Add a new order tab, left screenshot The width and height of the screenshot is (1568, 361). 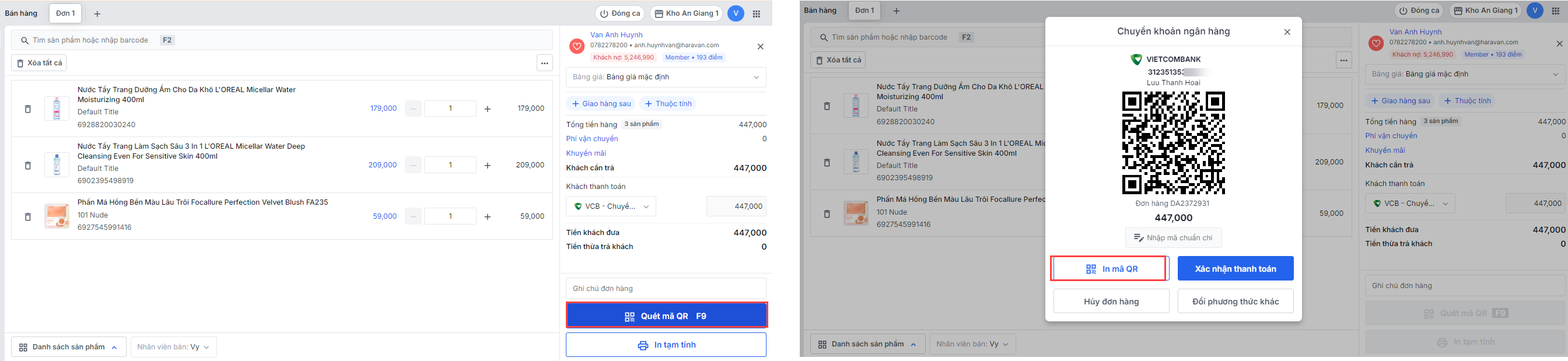click(97, 13)
